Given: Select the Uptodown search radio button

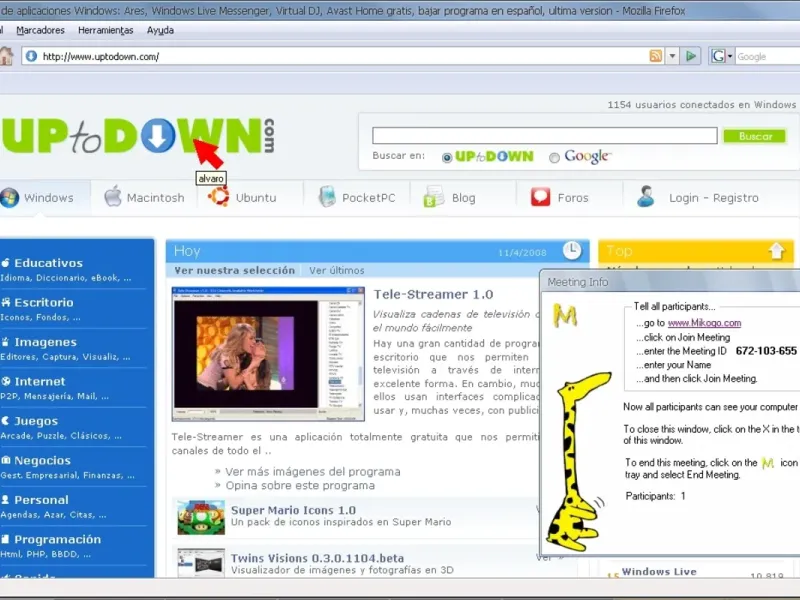Looking at the screenshot, I should [447, 158].
